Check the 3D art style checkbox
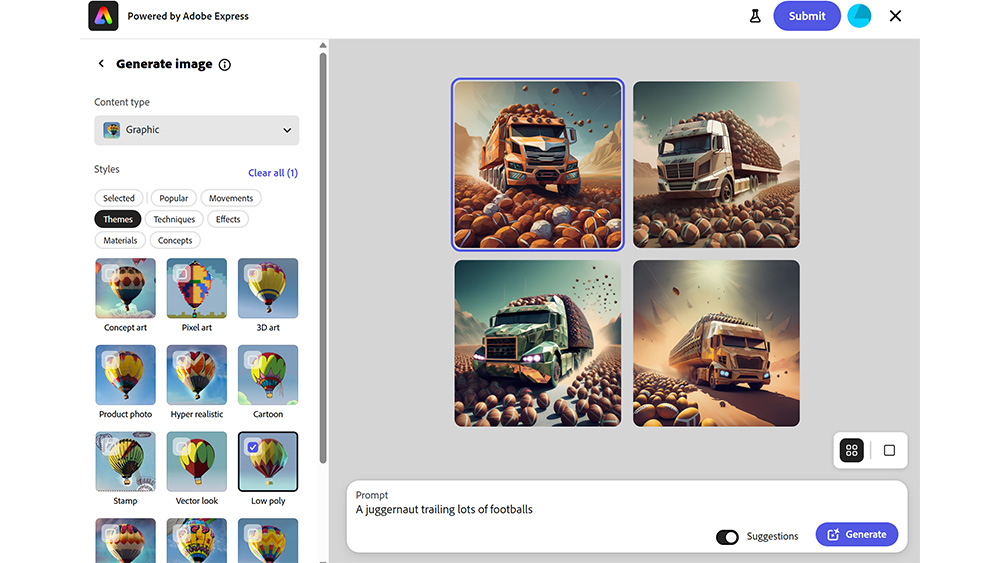 click(253, 274)
